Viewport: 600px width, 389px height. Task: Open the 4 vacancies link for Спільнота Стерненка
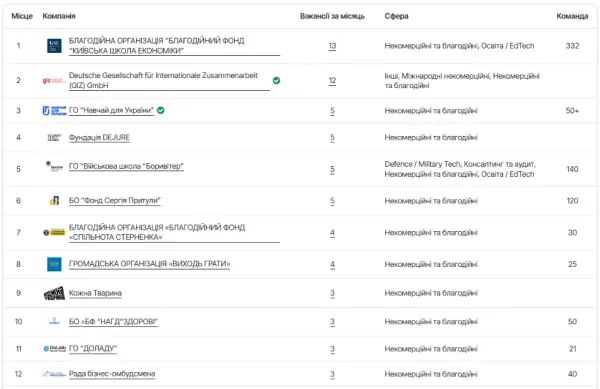click(332, 233)
